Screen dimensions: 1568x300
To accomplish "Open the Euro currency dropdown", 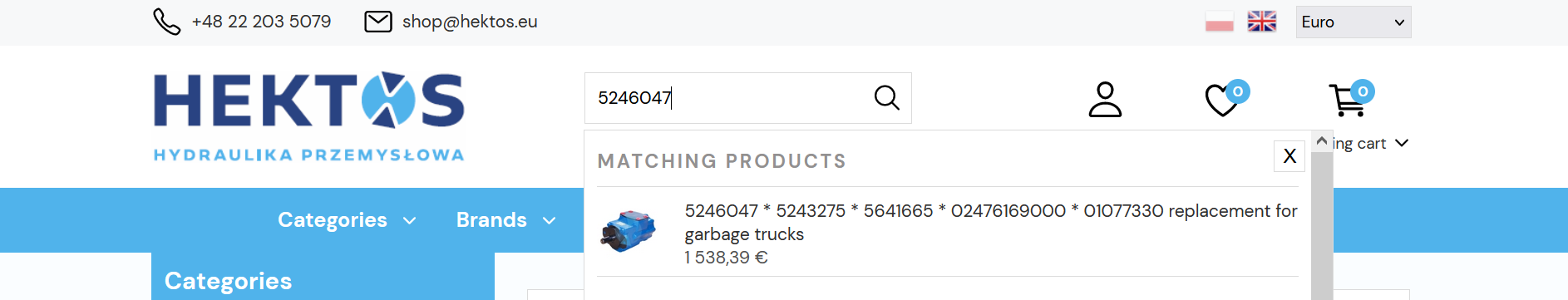I will (x=1354, y=22).
